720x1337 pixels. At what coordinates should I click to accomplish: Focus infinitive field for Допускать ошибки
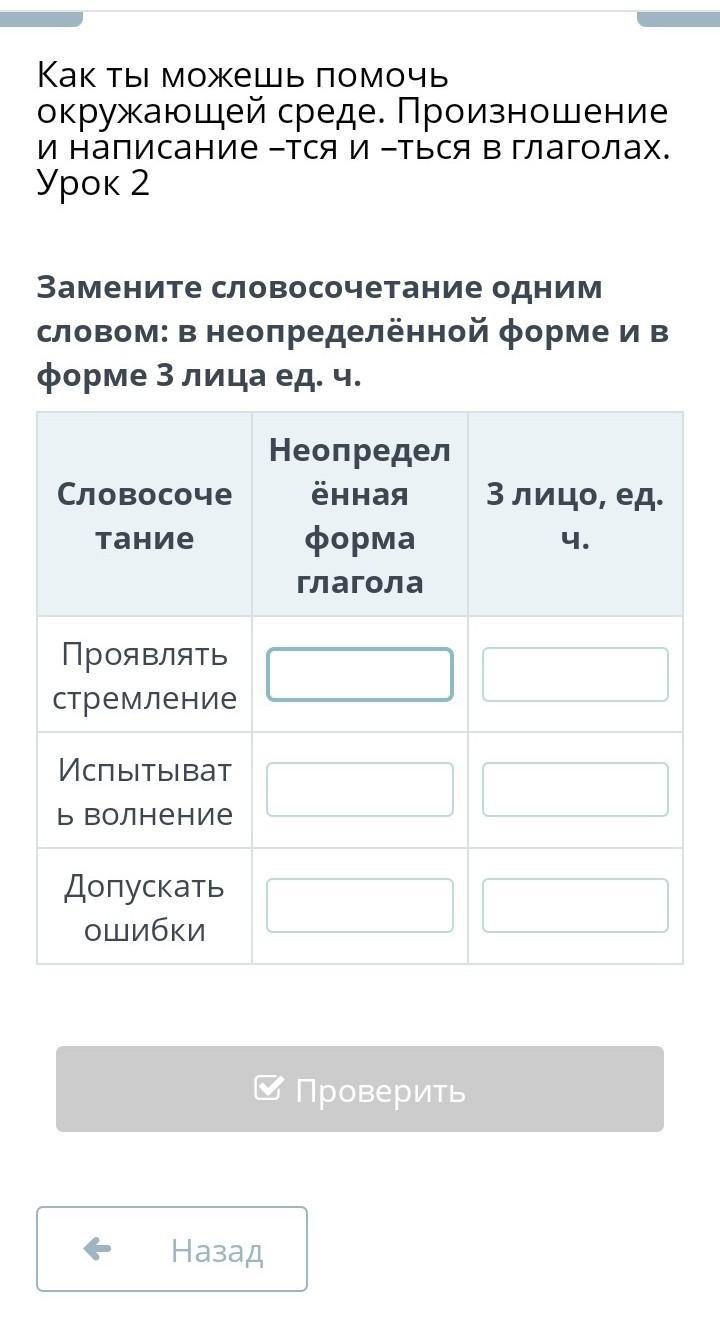(x=359, y=905)
